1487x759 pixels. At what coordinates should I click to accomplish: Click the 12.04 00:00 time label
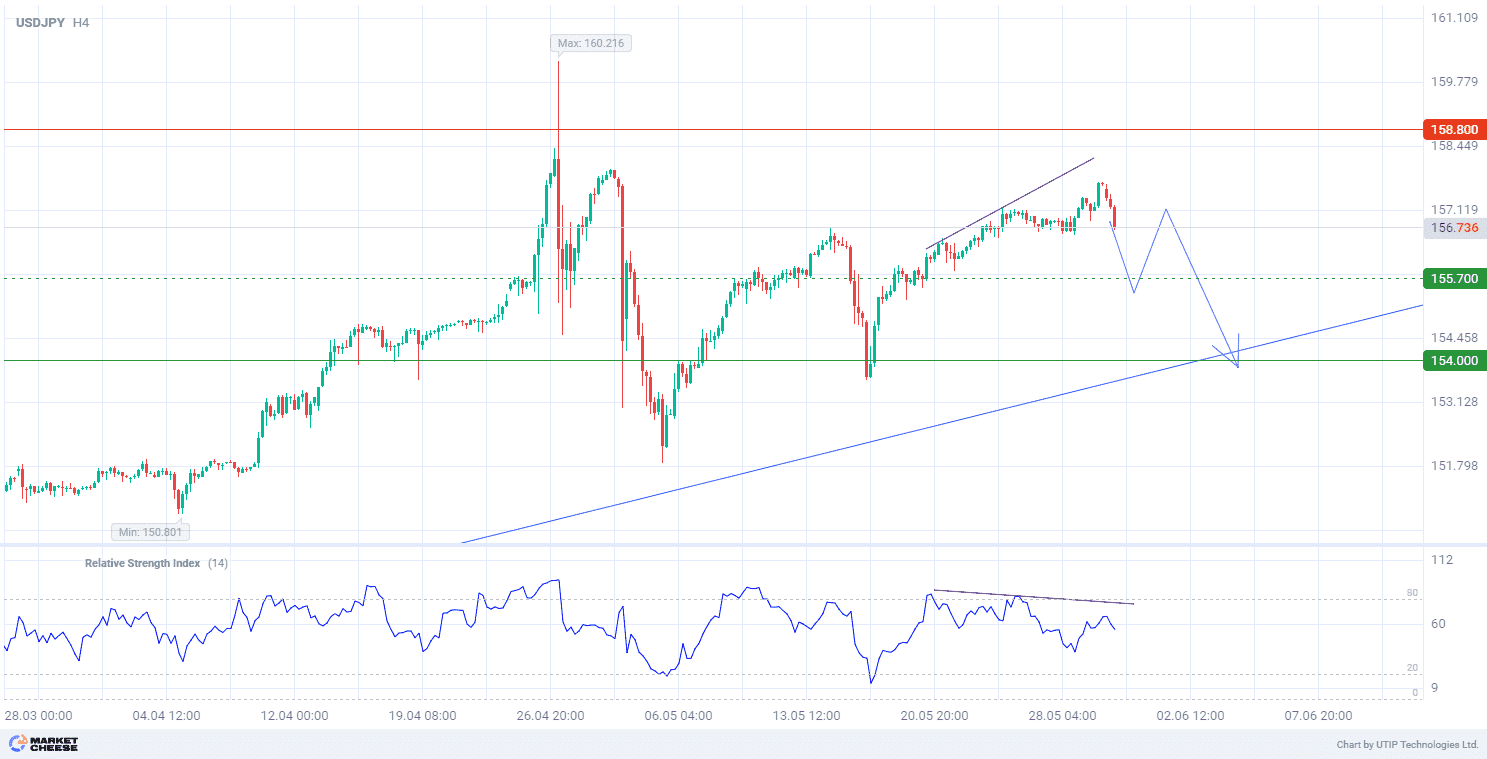pos(294,716)
